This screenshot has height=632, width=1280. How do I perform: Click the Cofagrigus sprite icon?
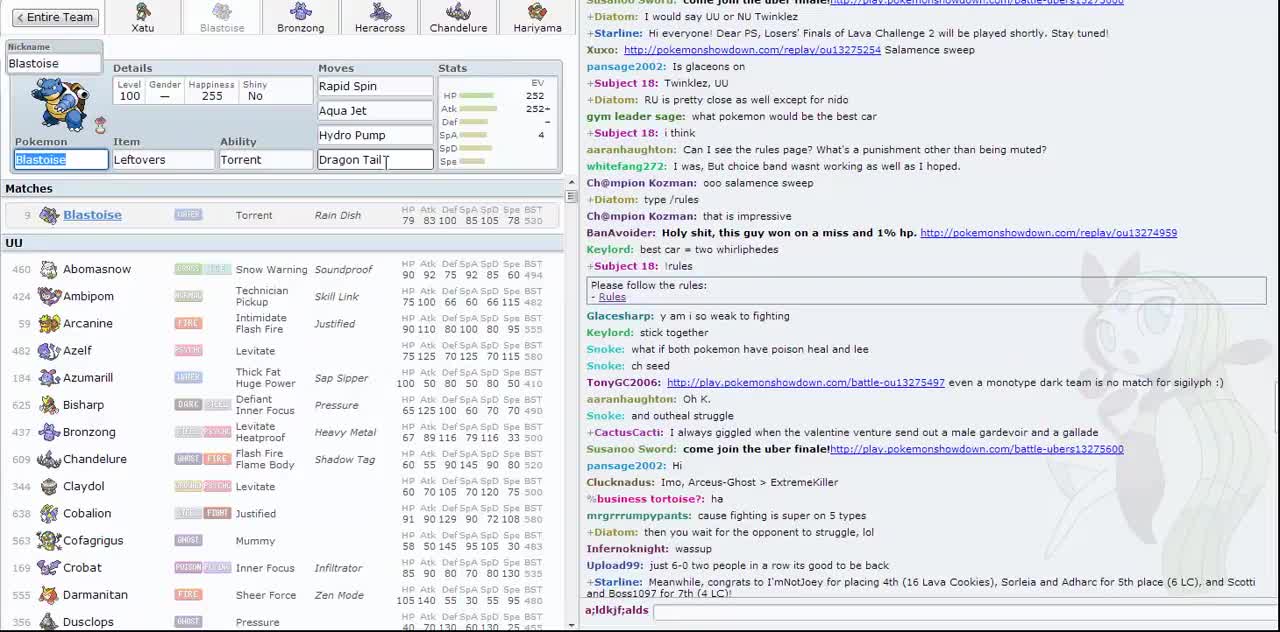tap(49, 540)
